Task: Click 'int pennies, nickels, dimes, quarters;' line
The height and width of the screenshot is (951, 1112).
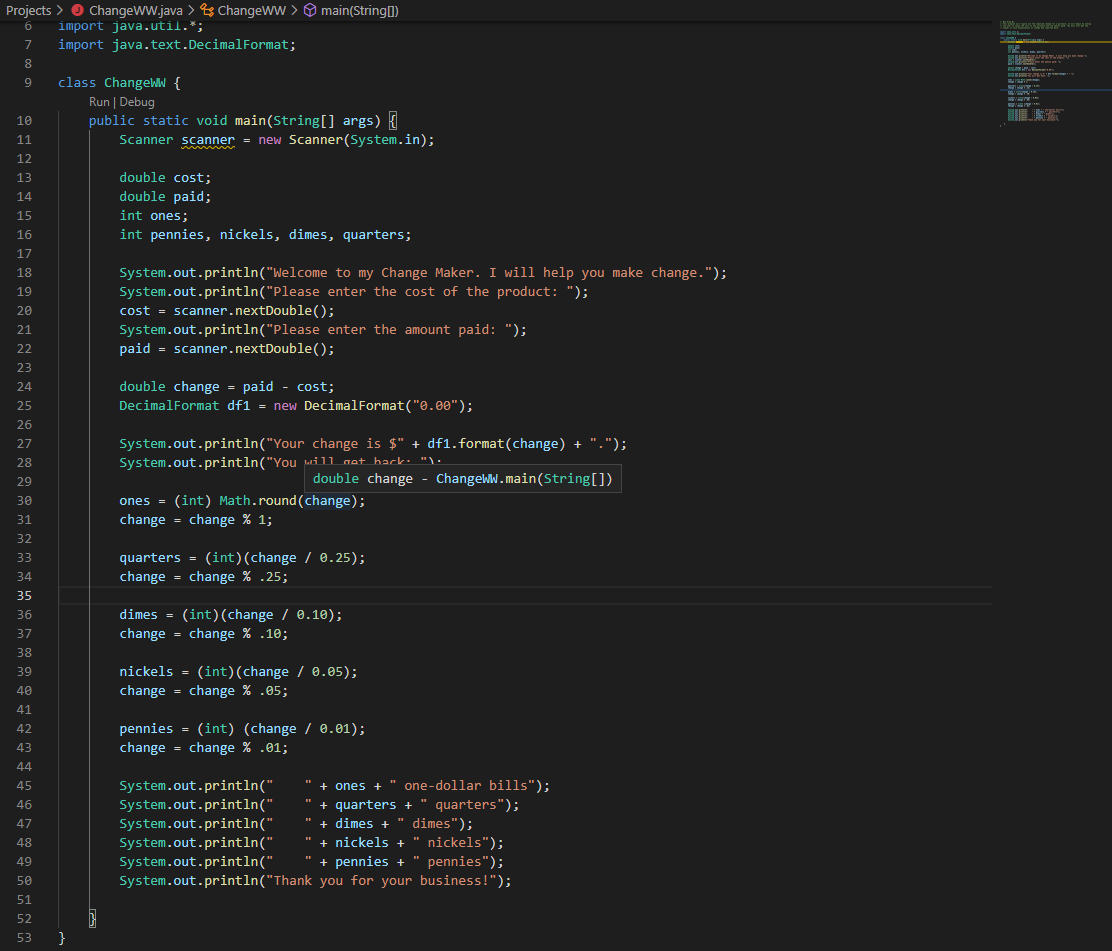Action: click(x=265, y=235)
